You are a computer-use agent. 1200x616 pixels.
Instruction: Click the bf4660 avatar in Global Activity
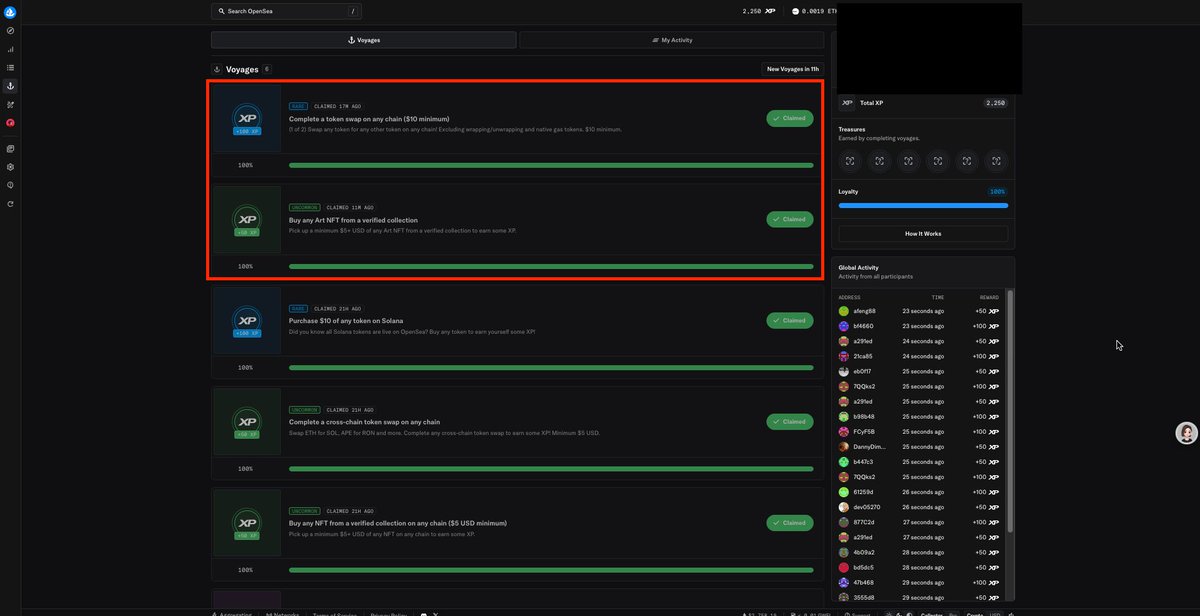click(x=844, y=326)
